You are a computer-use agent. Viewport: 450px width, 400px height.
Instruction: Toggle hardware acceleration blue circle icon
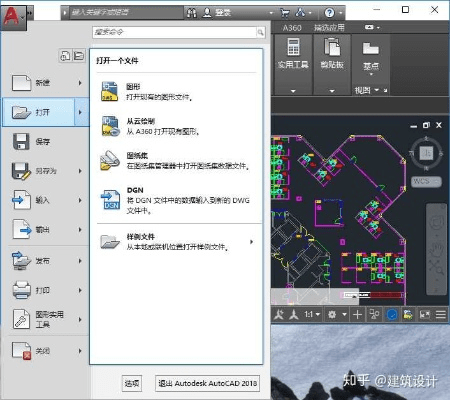(x=392, y=314)
